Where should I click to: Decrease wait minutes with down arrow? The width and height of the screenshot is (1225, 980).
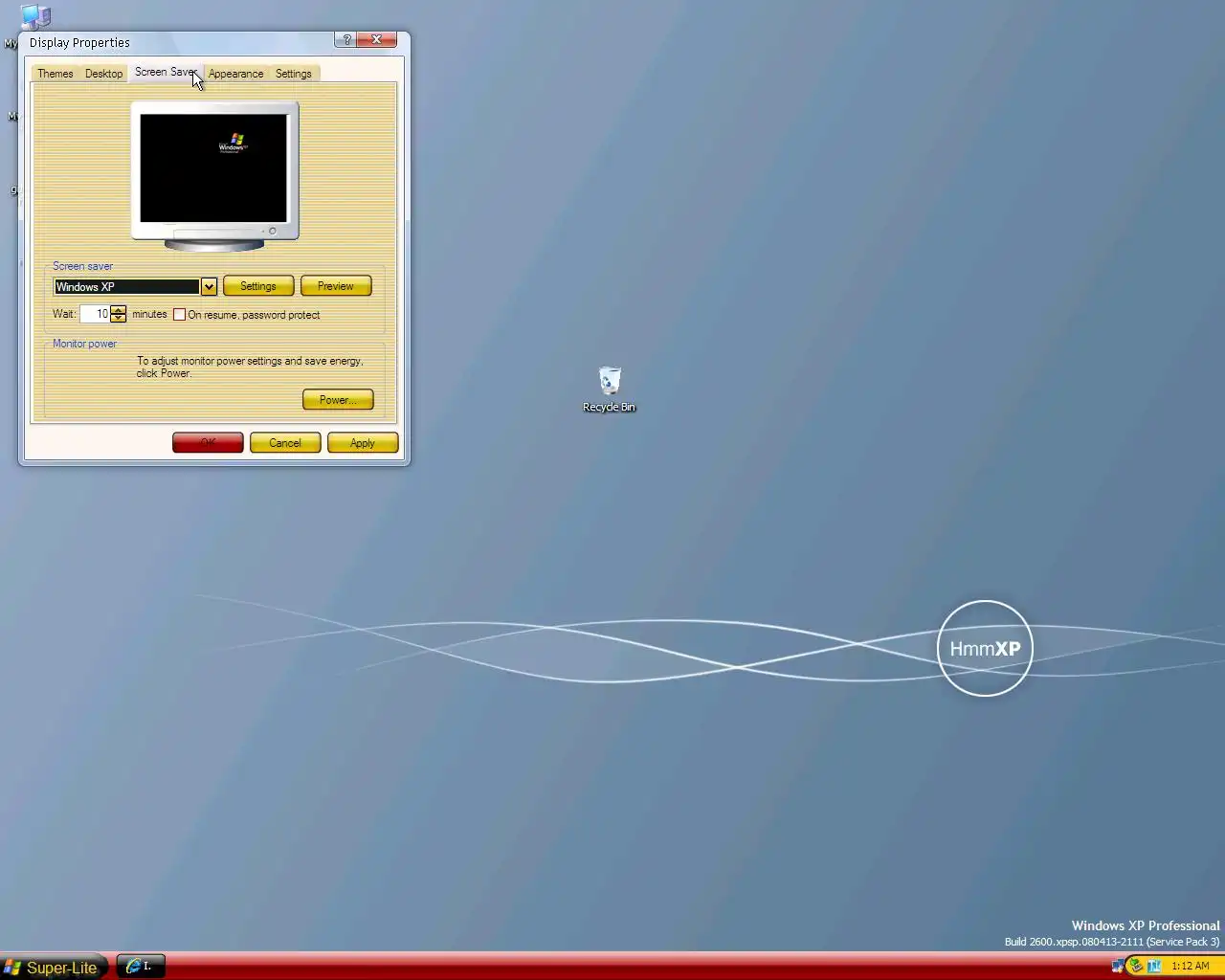click(x=119, y=319)
